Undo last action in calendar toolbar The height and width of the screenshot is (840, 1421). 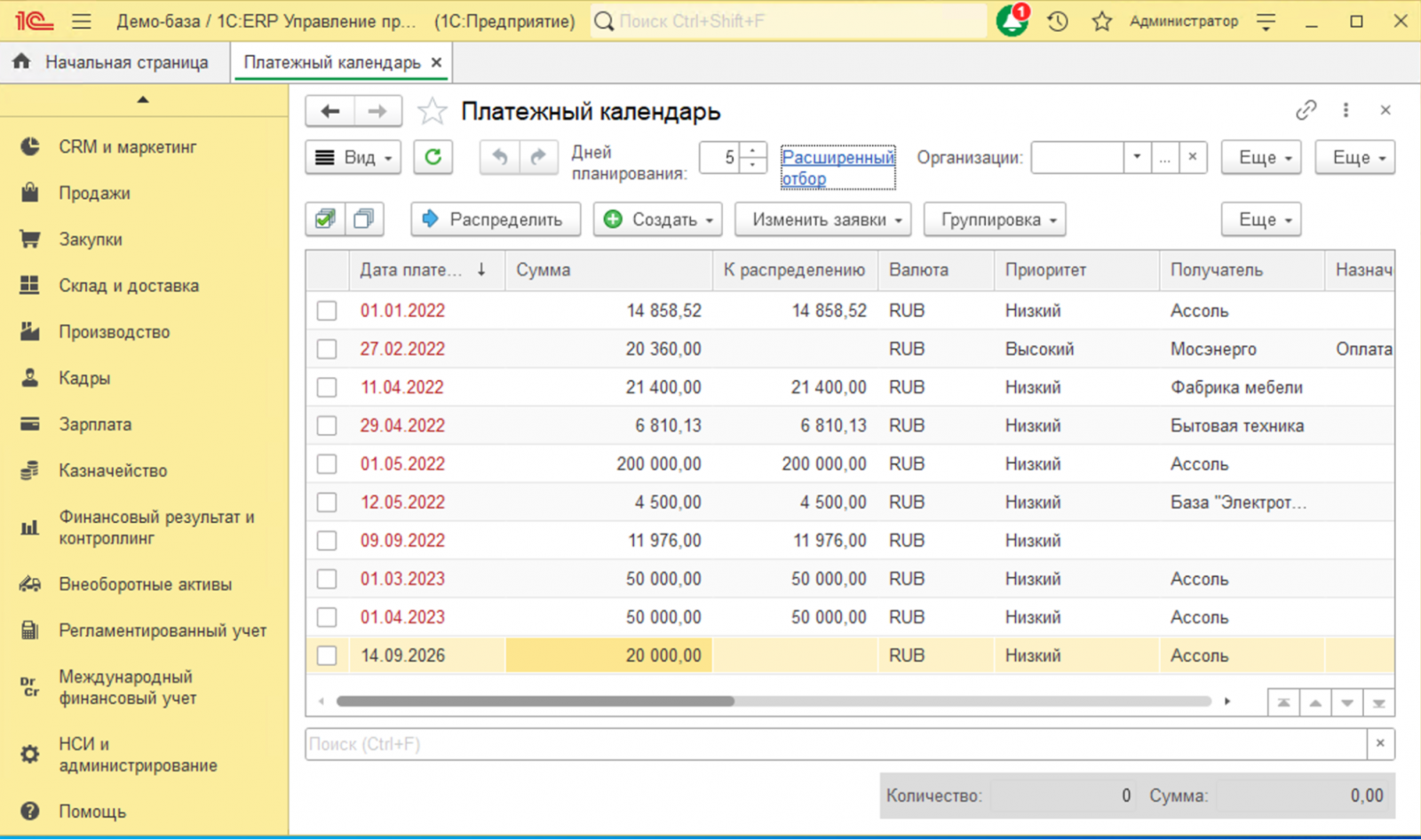[500, 157]
